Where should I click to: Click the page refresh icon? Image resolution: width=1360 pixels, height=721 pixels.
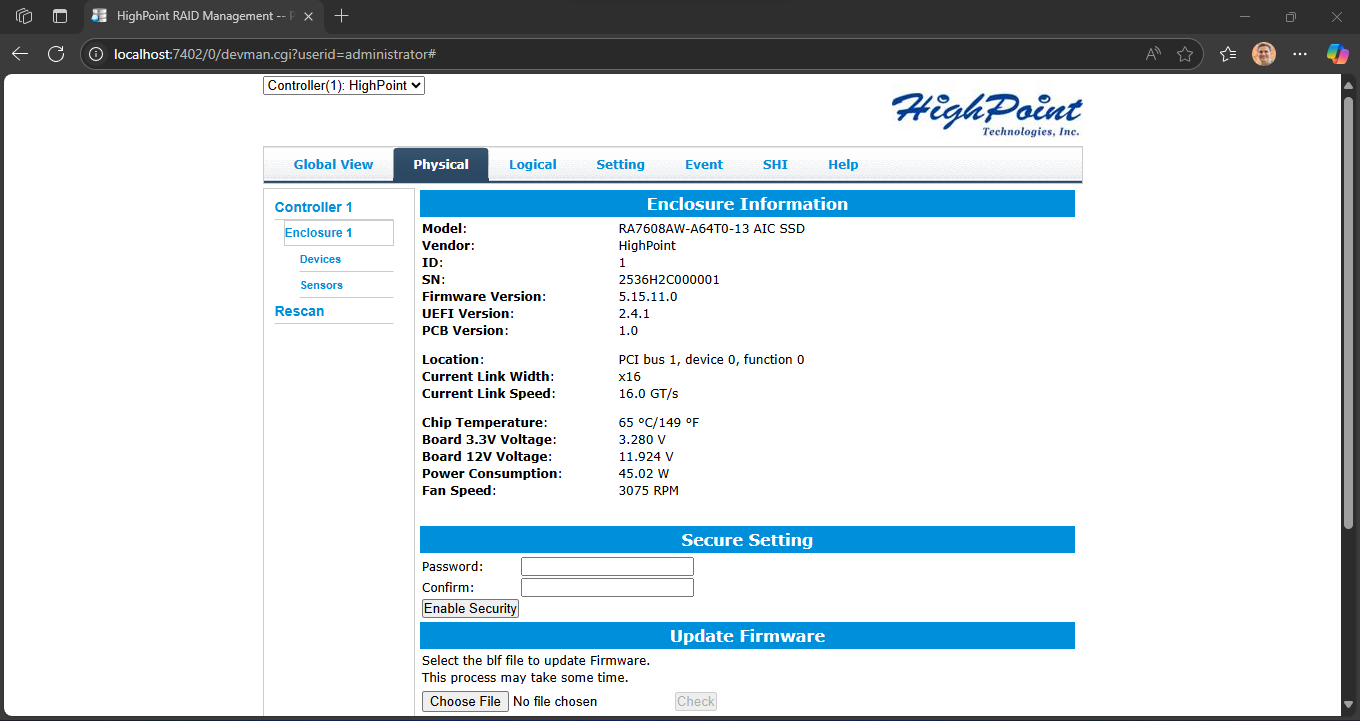57,54
